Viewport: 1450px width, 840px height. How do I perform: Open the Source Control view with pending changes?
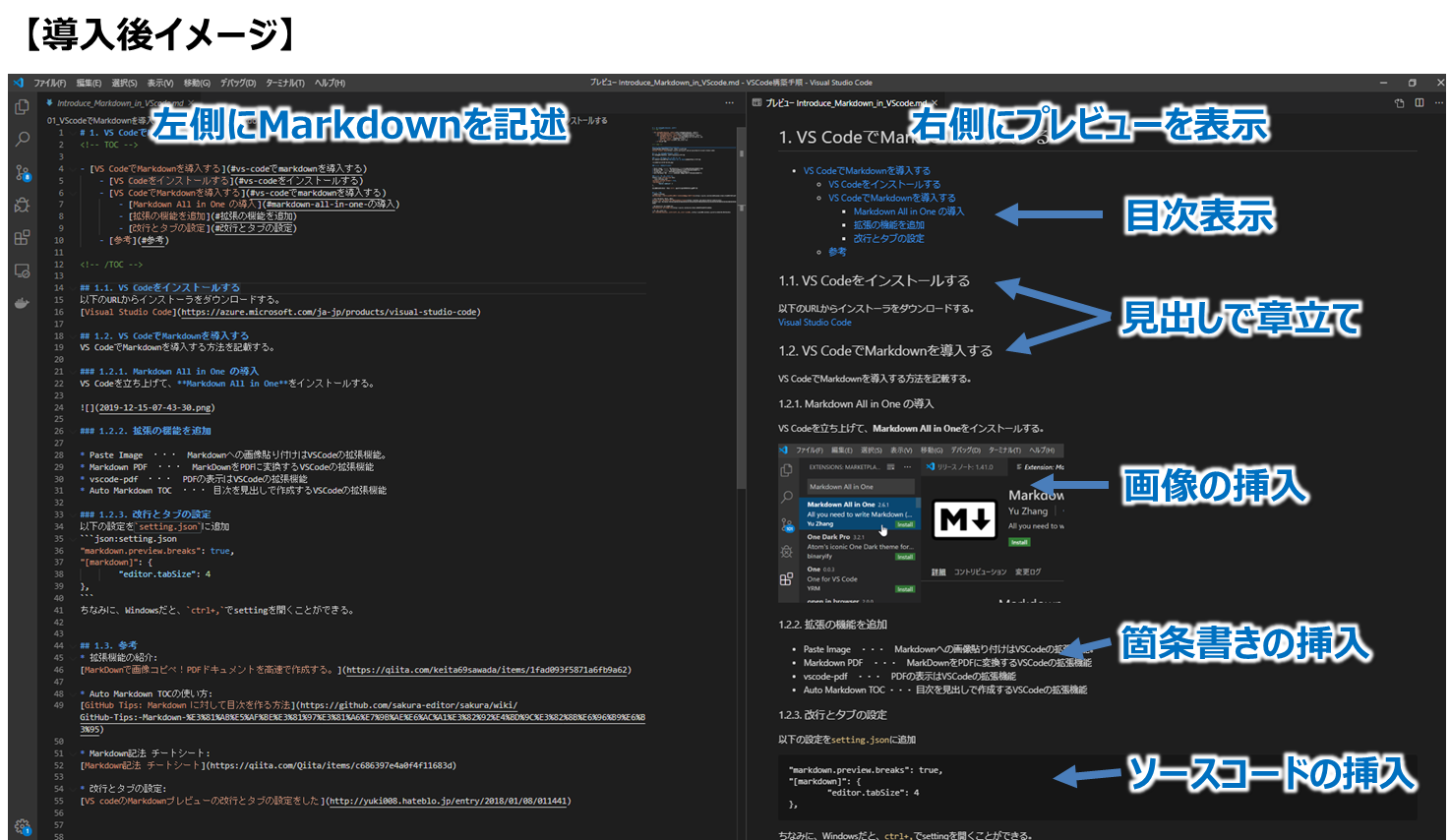(x=22, y=172)
